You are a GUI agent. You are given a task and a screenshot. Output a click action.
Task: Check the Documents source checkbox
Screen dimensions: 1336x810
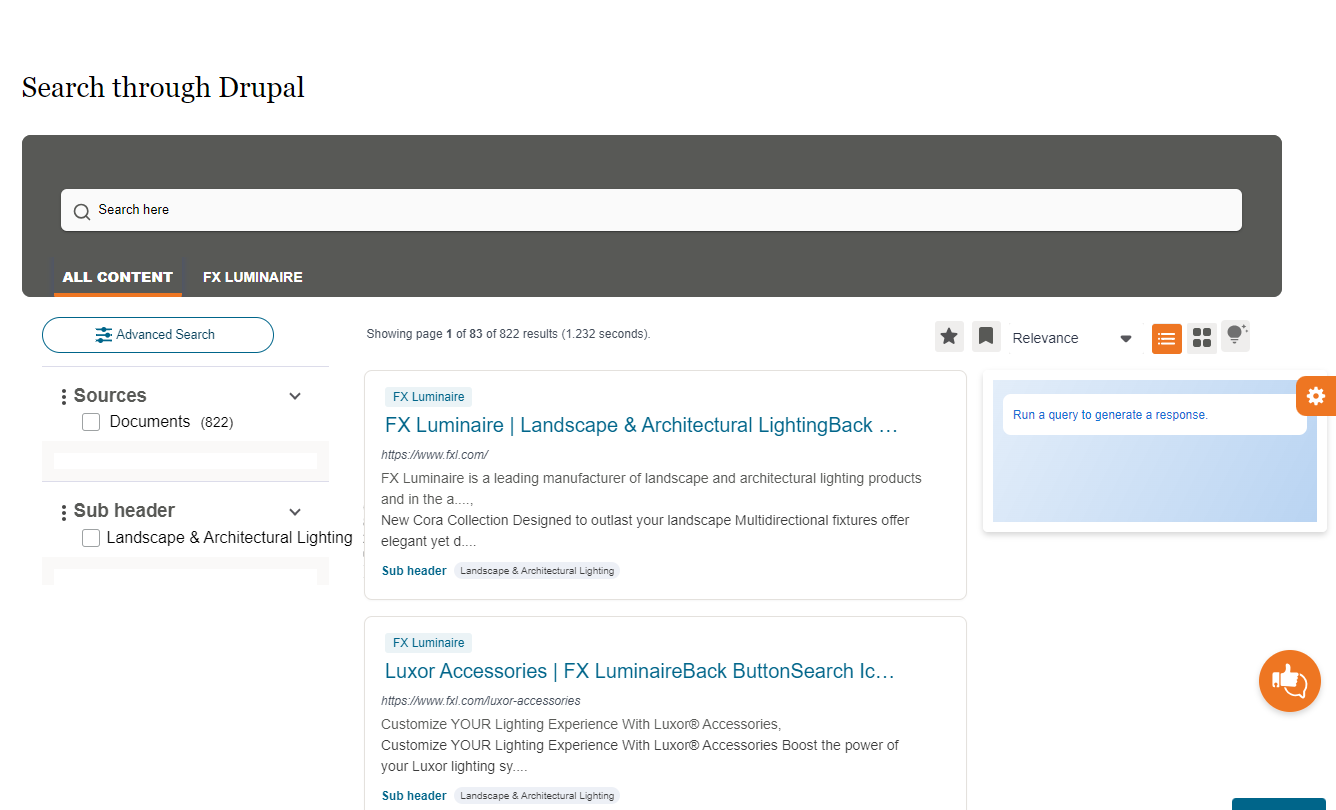(x=91, y=422)
